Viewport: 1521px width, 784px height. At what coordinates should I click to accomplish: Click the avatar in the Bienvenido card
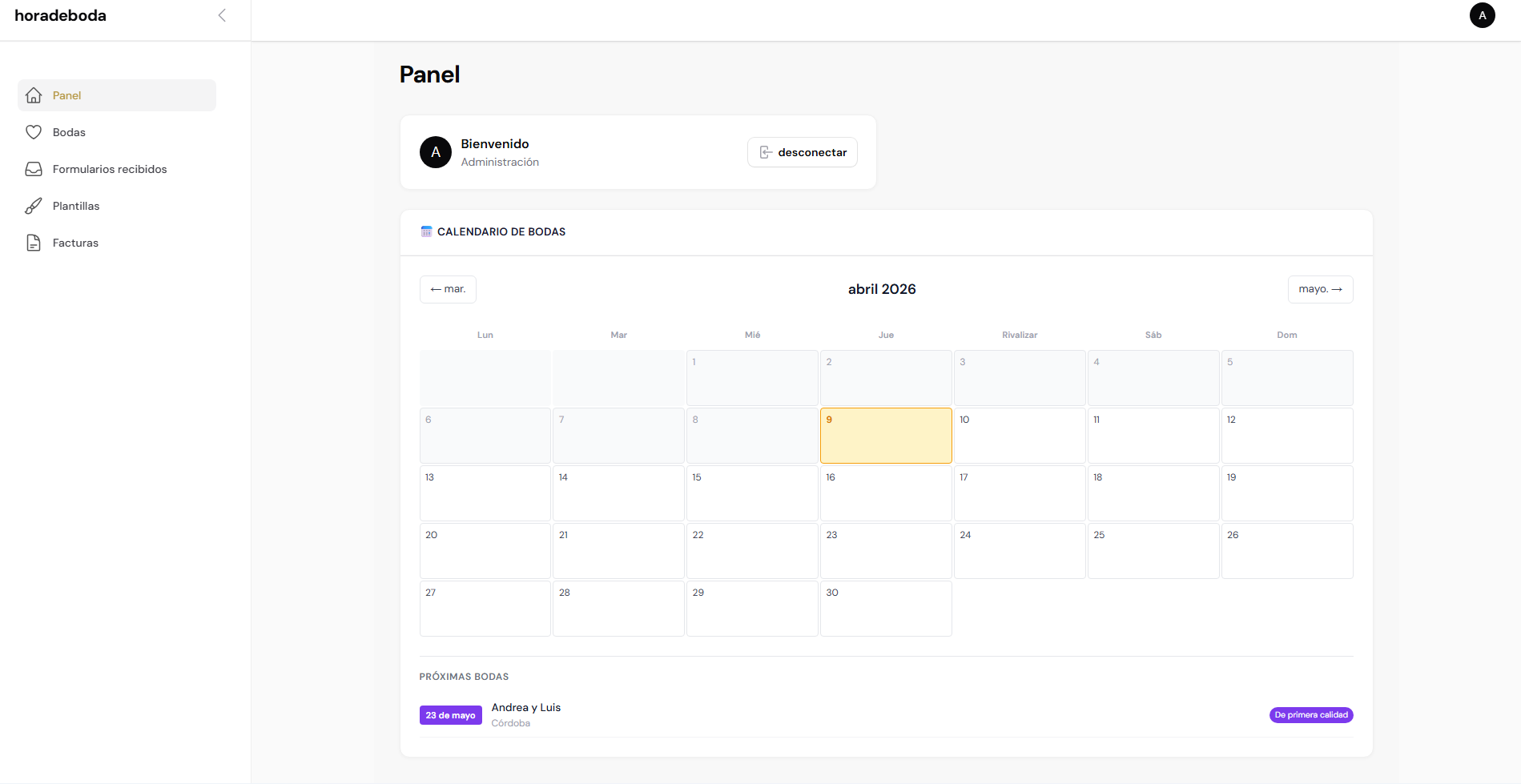[436, 152]
